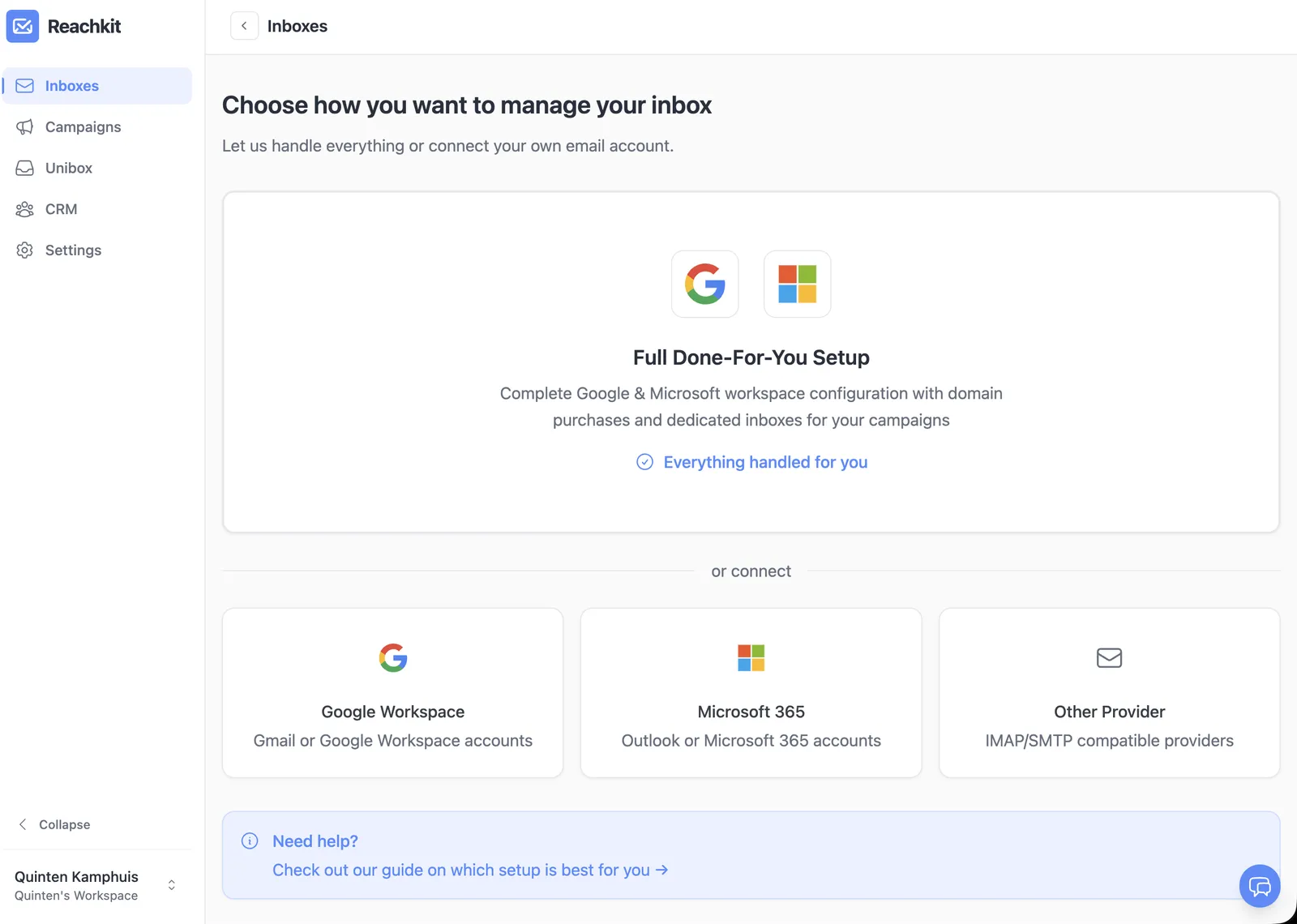Click the Google logo in Done-For-You card
1297x924 pixels.
point(705,284)
